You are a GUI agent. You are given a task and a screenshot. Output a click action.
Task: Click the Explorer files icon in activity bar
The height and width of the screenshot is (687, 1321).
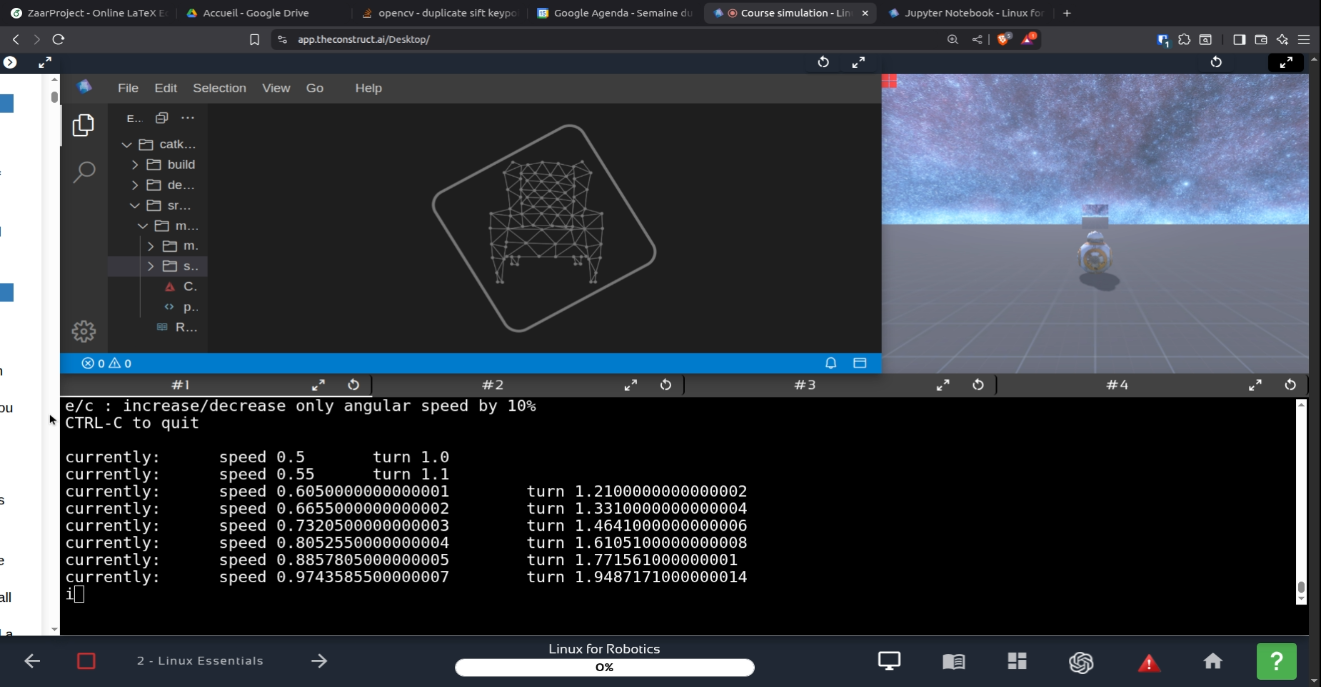[84, 125]
